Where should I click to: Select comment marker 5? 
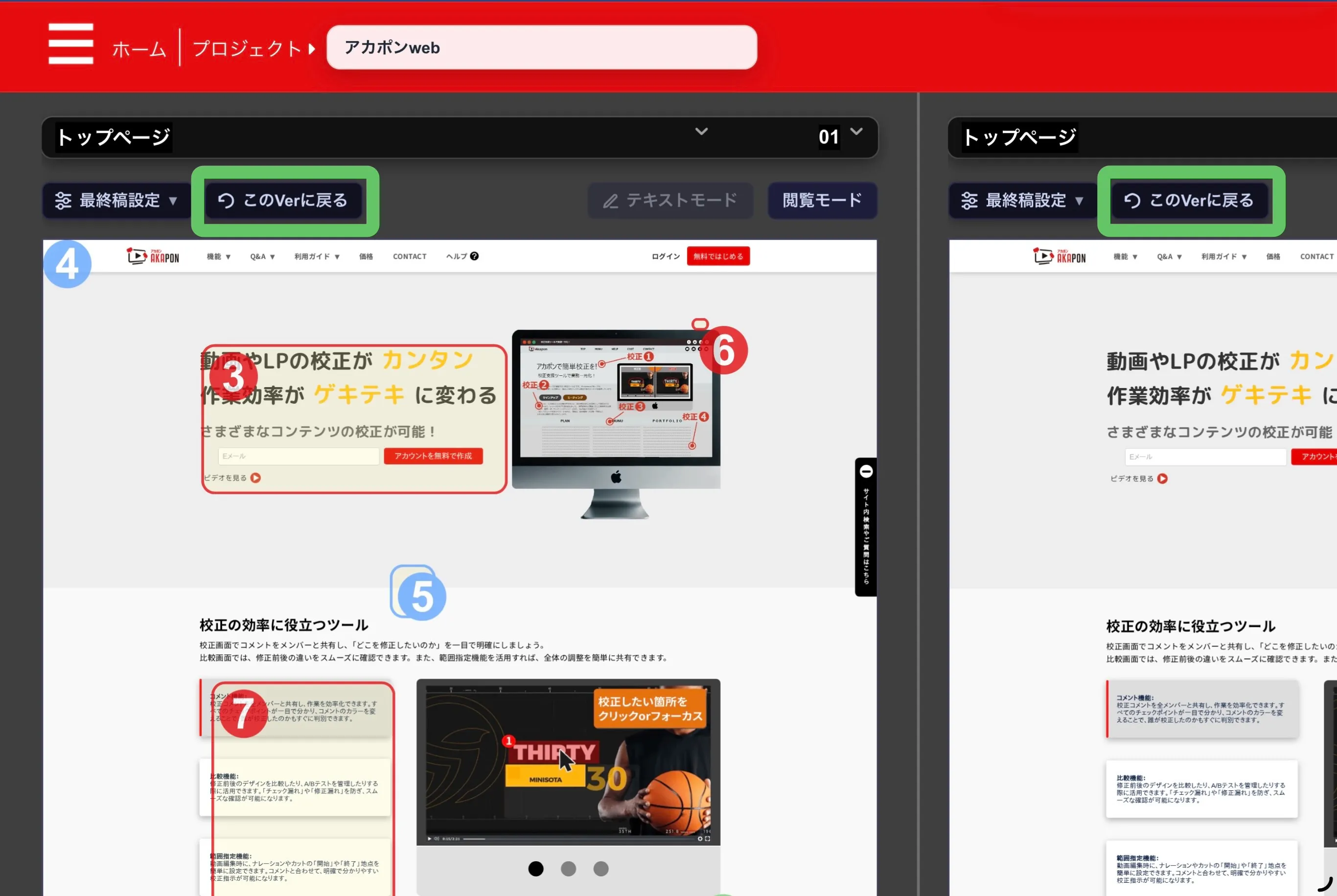422,596
